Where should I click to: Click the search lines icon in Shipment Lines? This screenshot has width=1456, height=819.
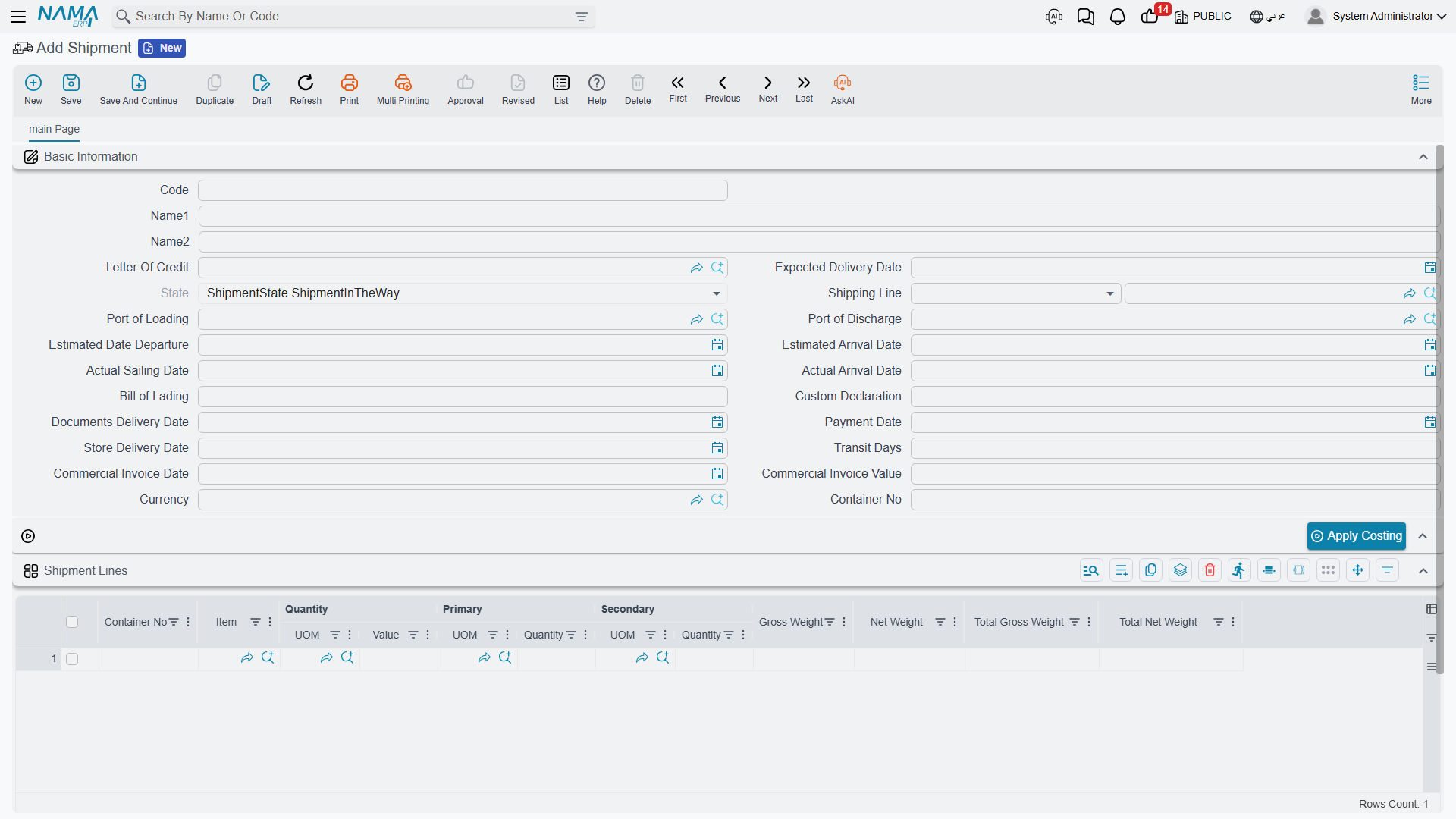[1091, 570]
